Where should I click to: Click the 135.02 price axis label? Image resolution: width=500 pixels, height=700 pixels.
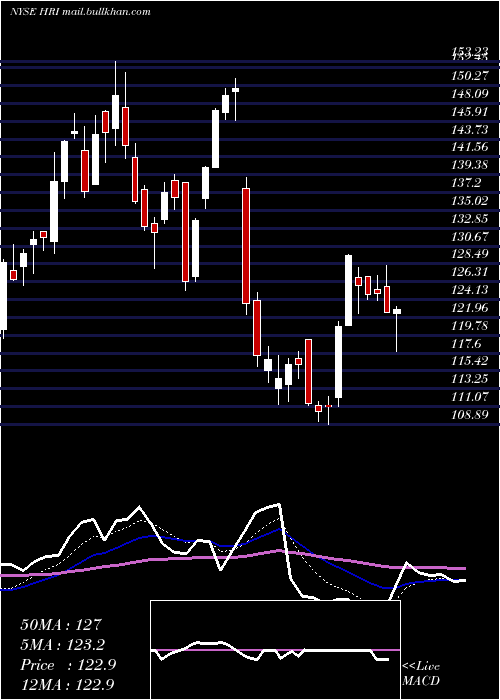click(x=469, y=200)
